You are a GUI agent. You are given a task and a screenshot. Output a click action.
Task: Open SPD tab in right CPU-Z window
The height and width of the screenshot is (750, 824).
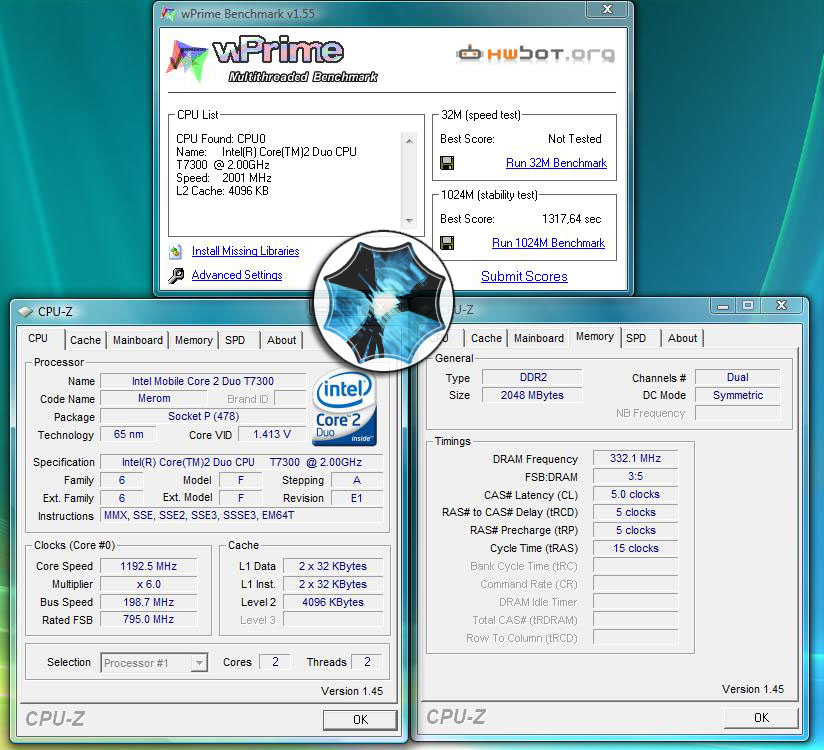[x=636, y=338]
